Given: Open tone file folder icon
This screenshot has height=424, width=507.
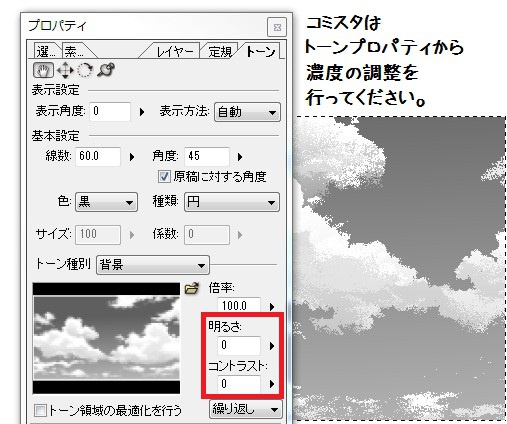Looking at the screenshot, I should click(192, 288).
